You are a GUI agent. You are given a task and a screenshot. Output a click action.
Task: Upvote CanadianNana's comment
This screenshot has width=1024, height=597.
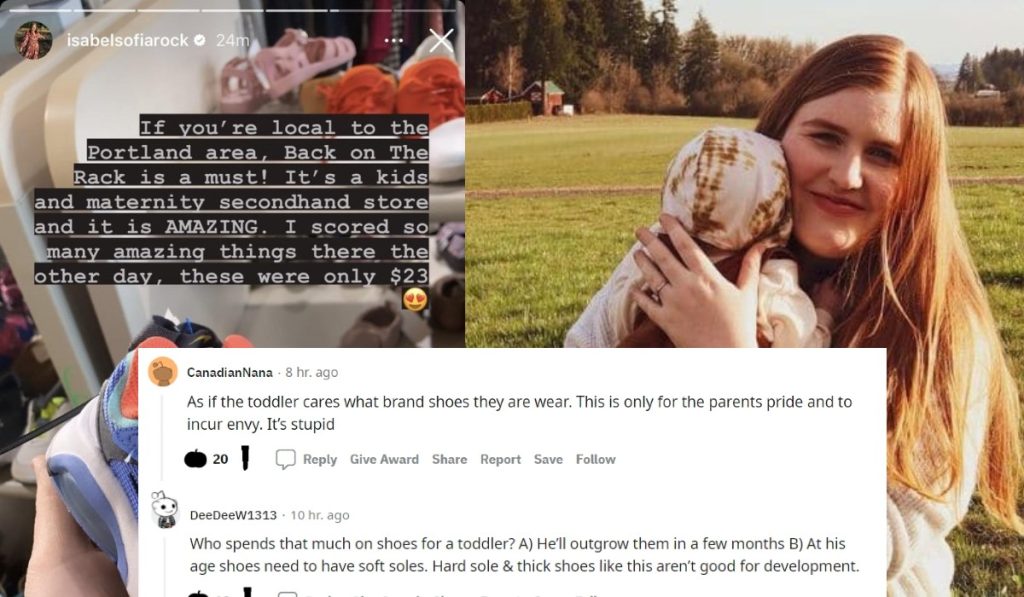point(195,459)
